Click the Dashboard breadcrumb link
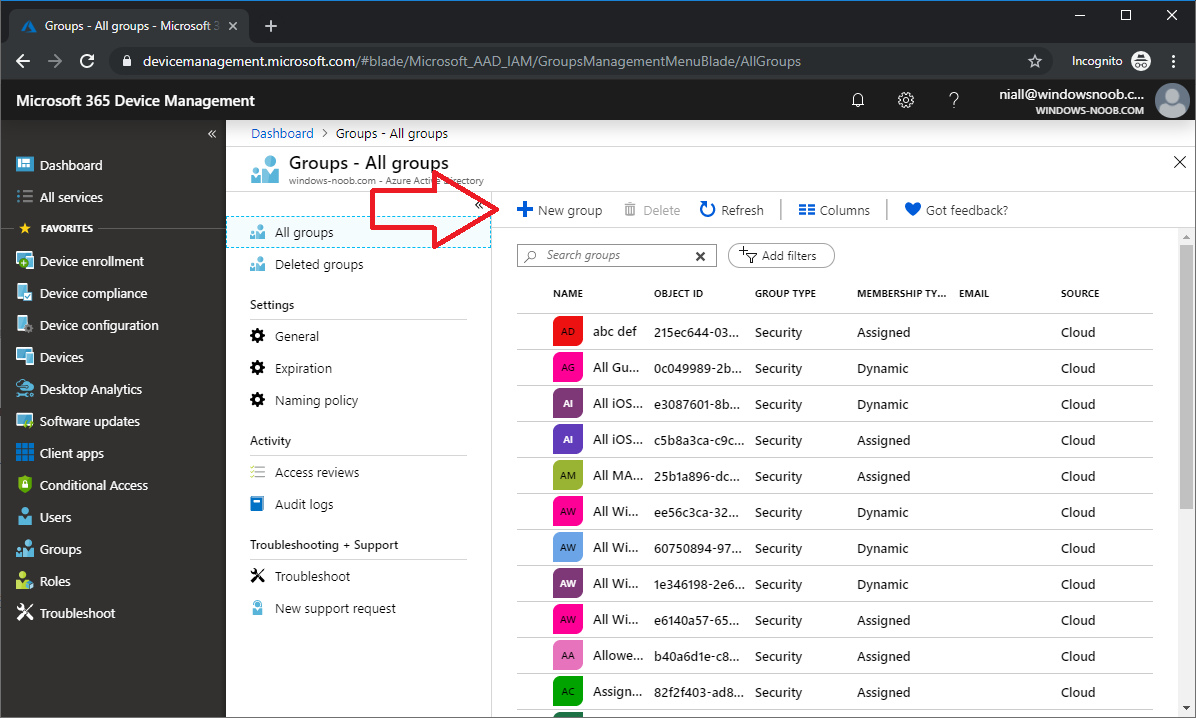 (282, 134)
